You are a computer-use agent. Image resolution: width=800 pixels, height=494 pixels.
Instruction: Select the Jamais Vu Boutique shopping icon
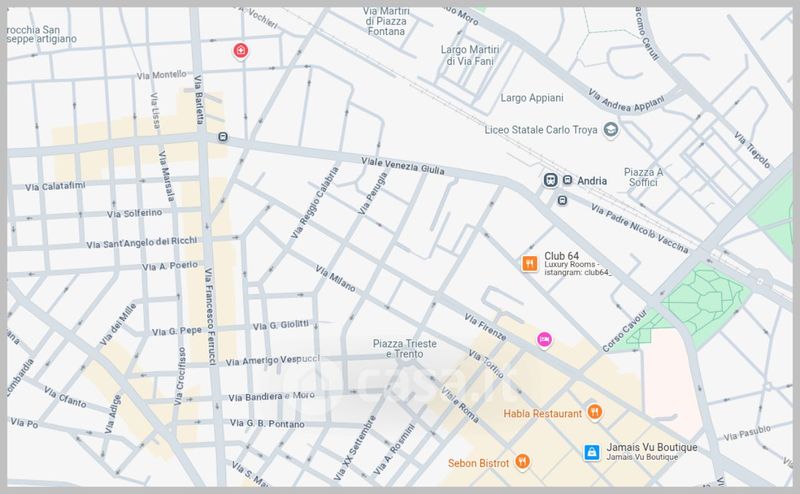[592, 452]
